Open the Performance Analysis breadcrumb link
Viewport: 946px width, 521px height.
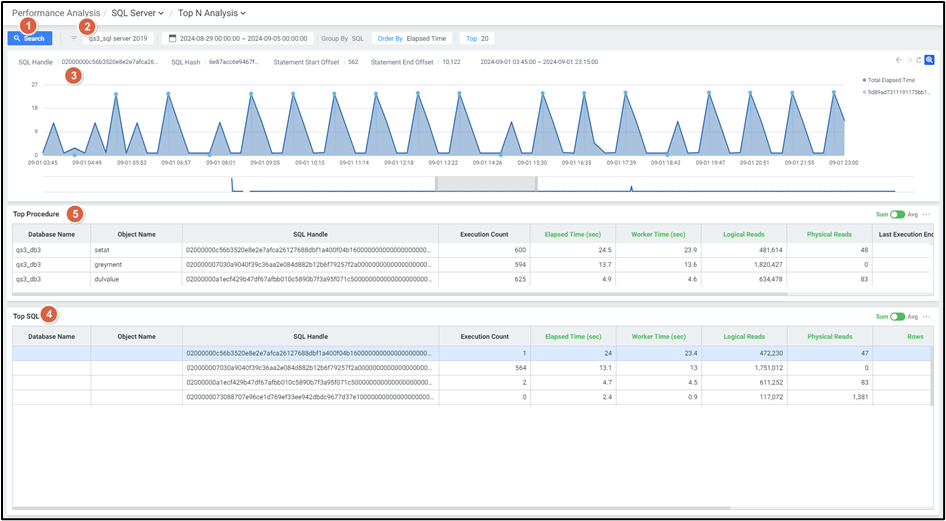point(55,13)
